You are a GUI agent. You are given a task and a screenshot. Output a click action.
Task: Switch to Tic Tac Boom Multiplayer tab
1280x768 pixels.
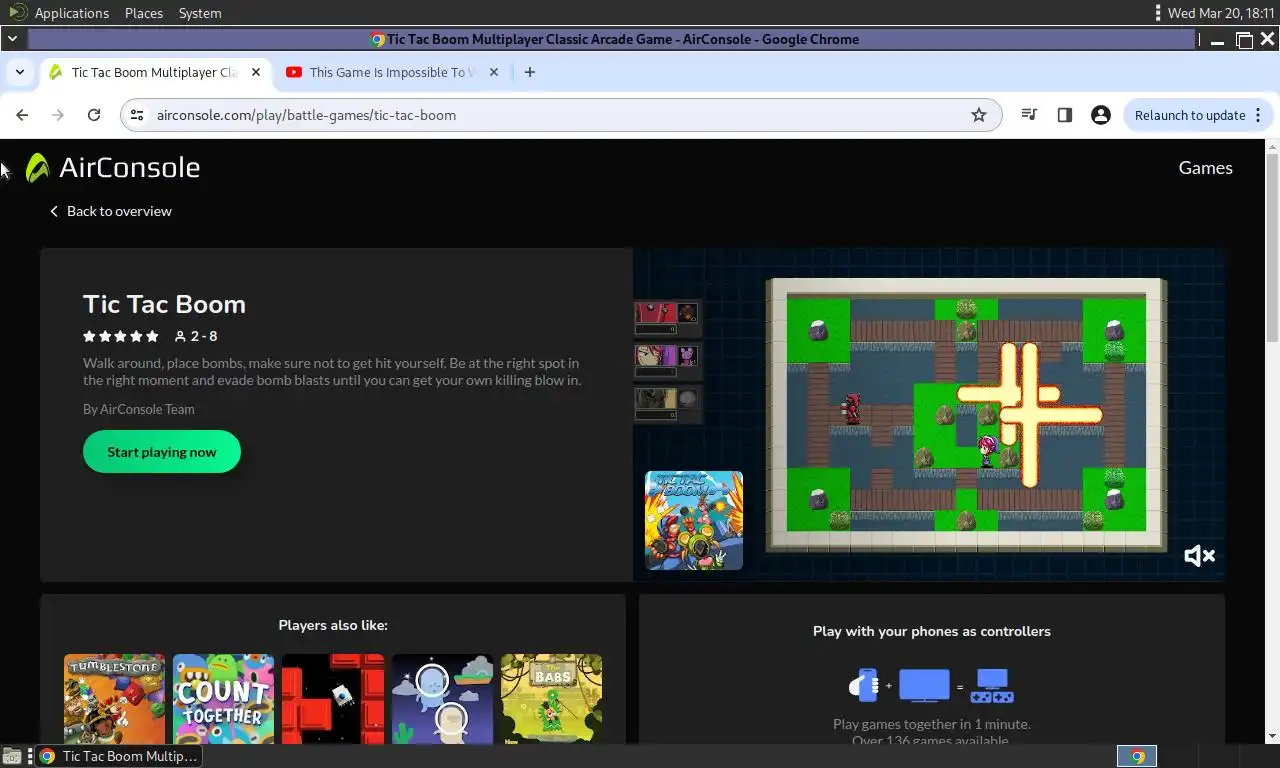pyautogui.click(x=154, y=72)
